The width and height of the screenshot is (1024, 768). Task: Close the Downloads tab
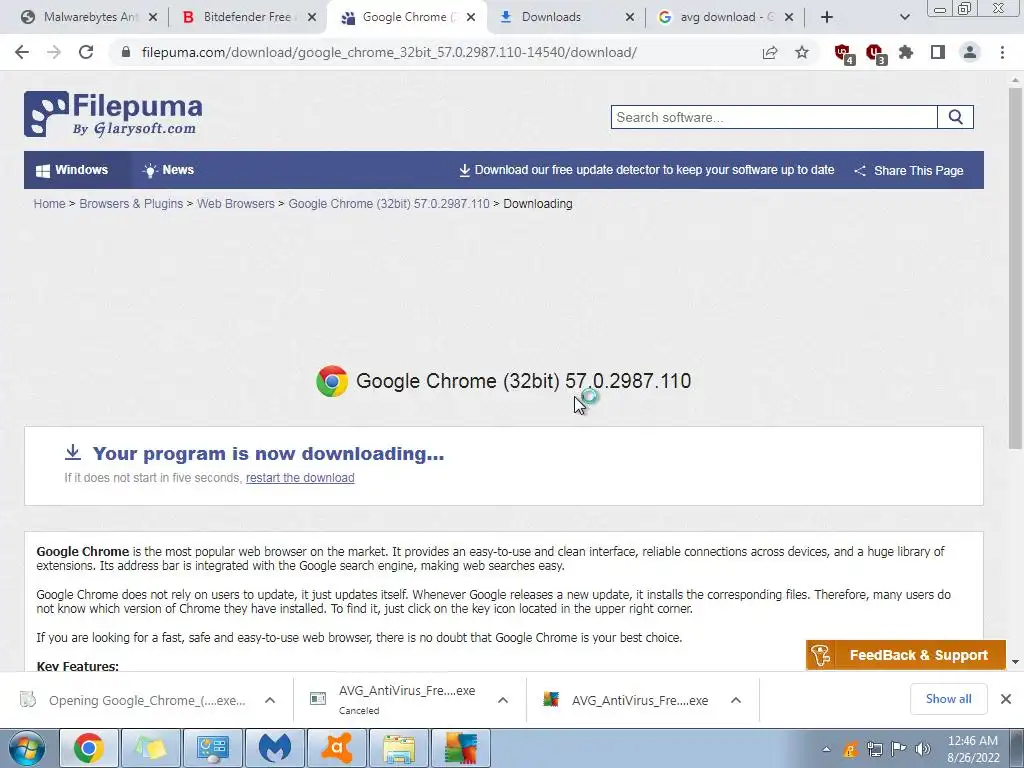(630, 17)
